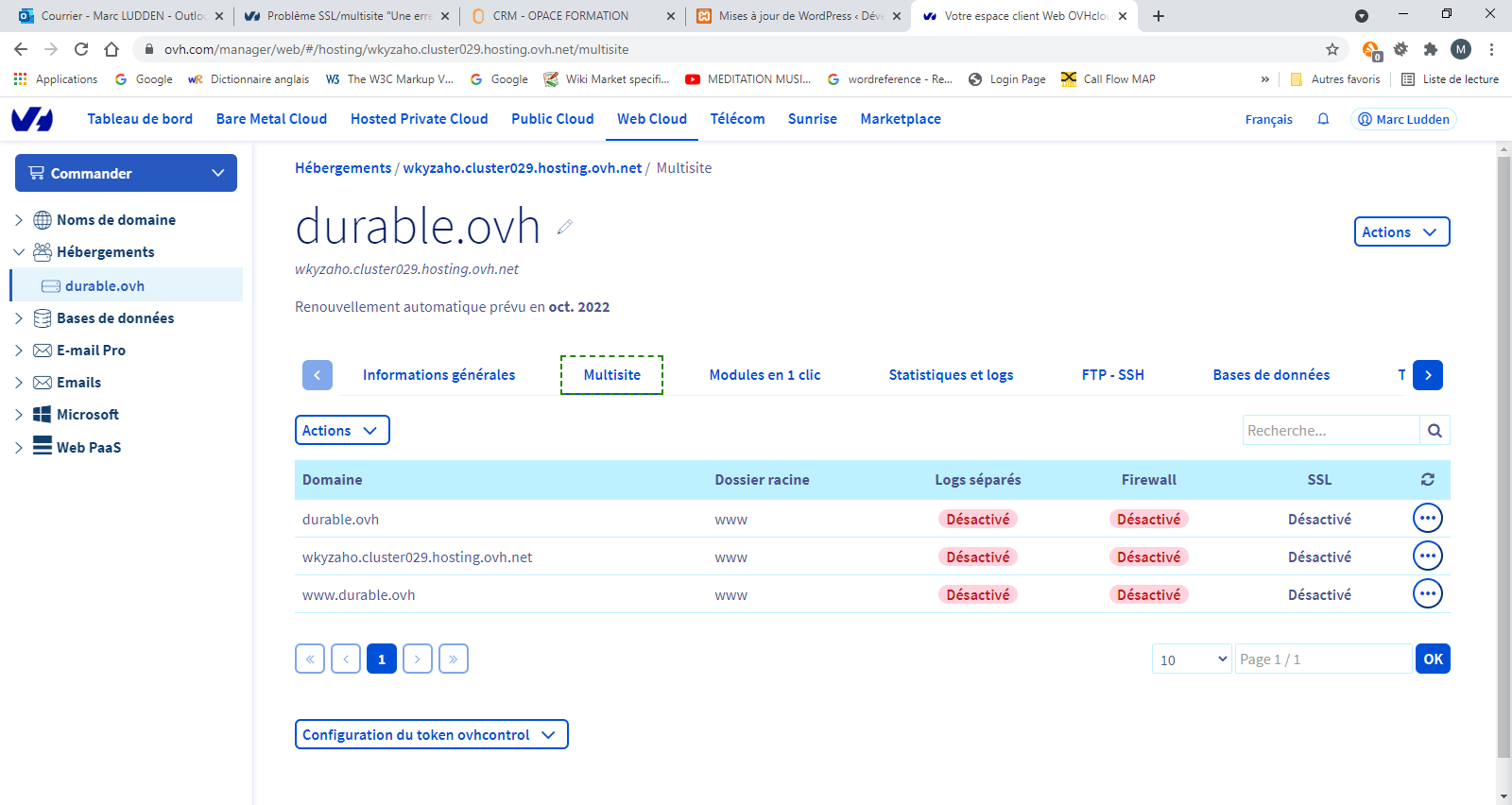Open the Chrome extensions puzzle icon

point(1431,49)
